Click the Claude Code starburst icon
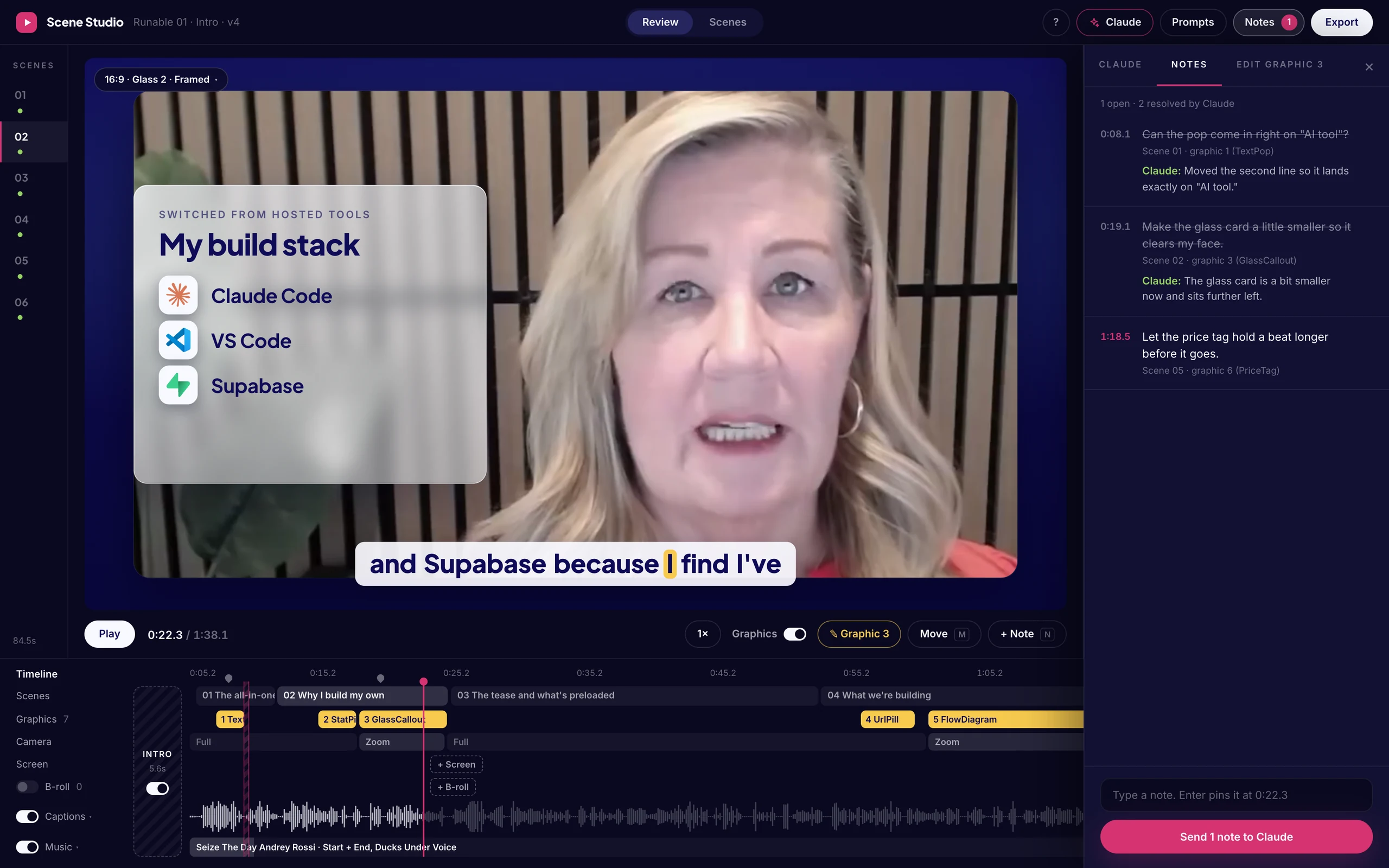Viewport: 1389px width, 868px height. click(178, 295)
